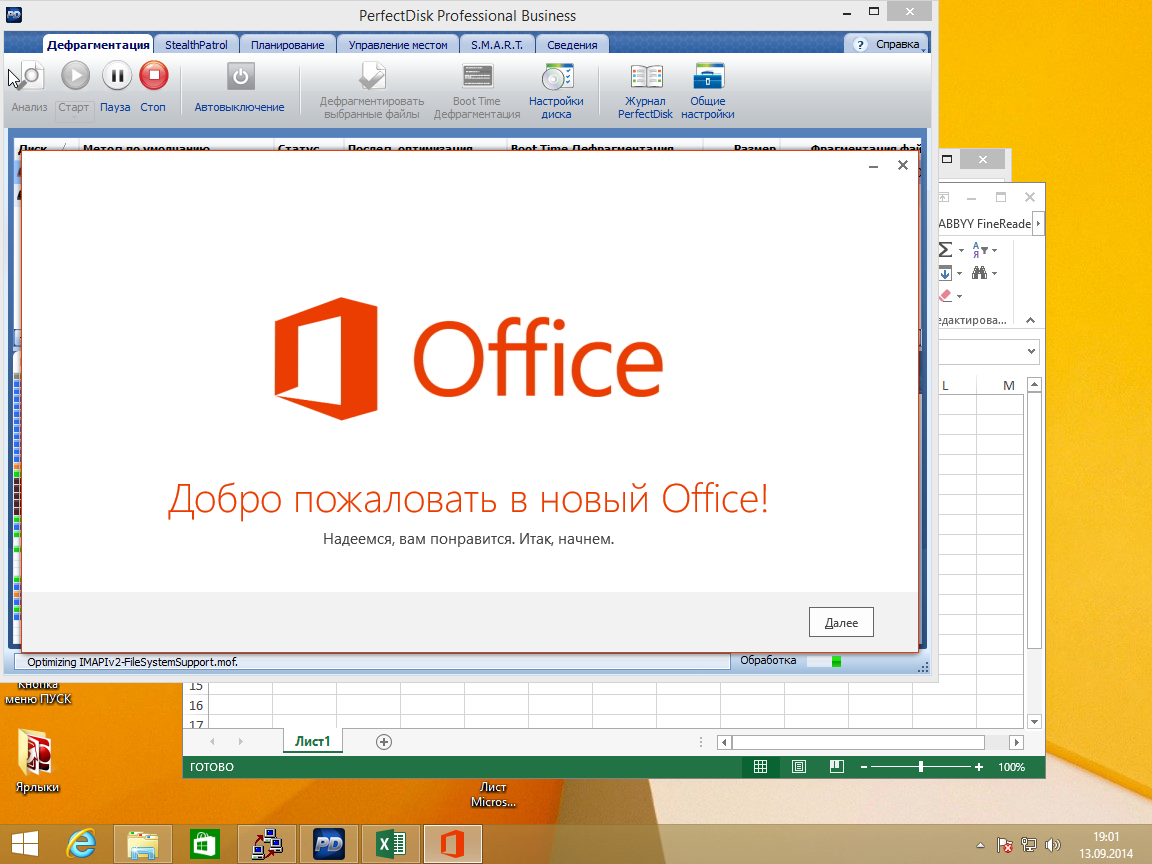Click the Excel zoom in plus button

coord(979,767)
